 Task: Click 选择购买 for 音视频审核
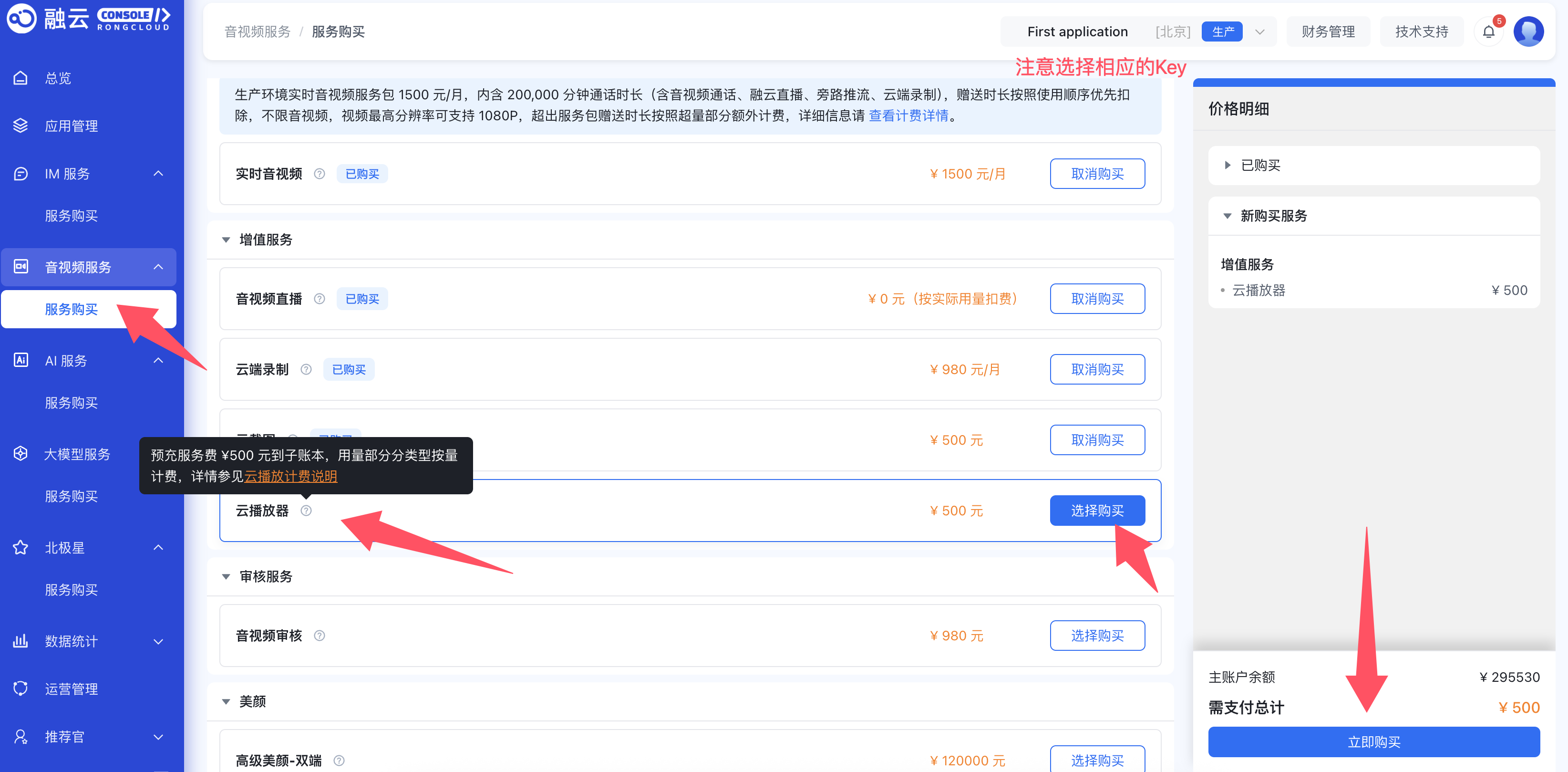[x=1097, y=636]
